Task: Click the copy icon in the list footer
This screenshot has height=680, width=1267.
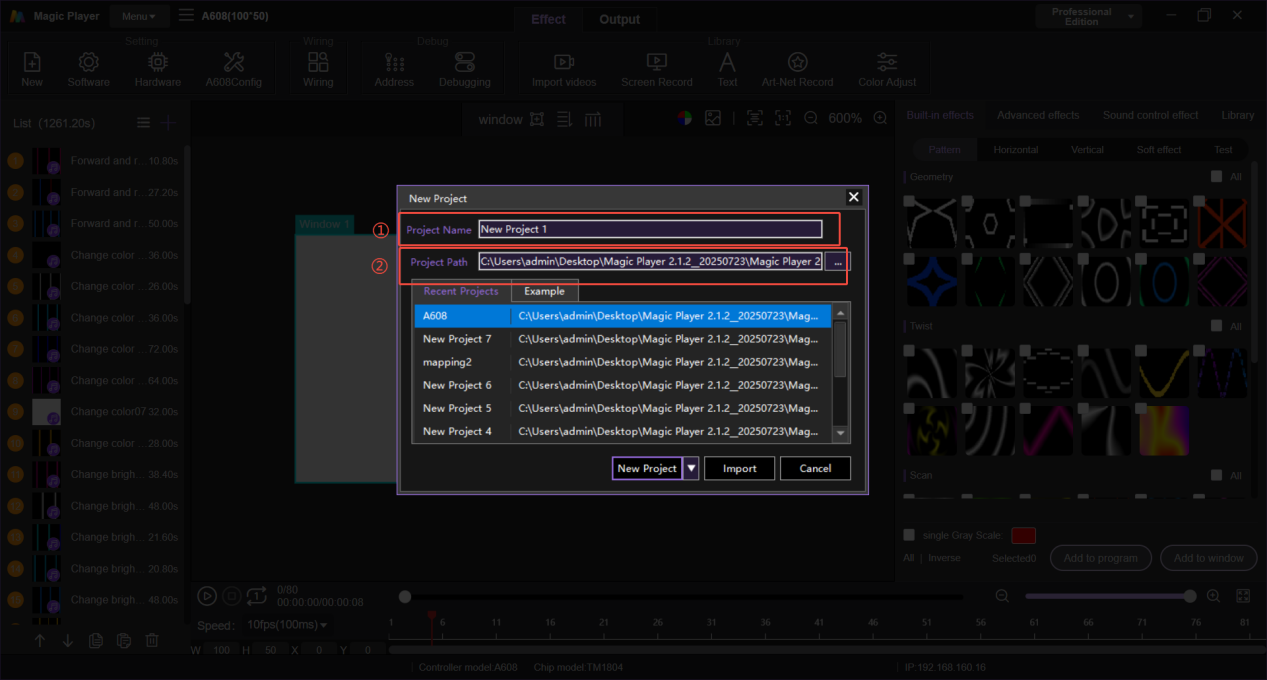Action: tap(96, 641)
